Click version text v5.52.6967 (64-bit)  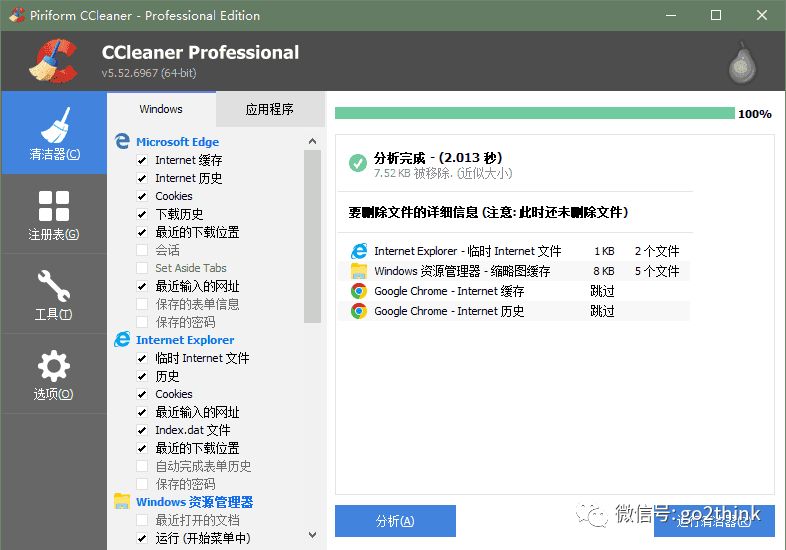149,73
